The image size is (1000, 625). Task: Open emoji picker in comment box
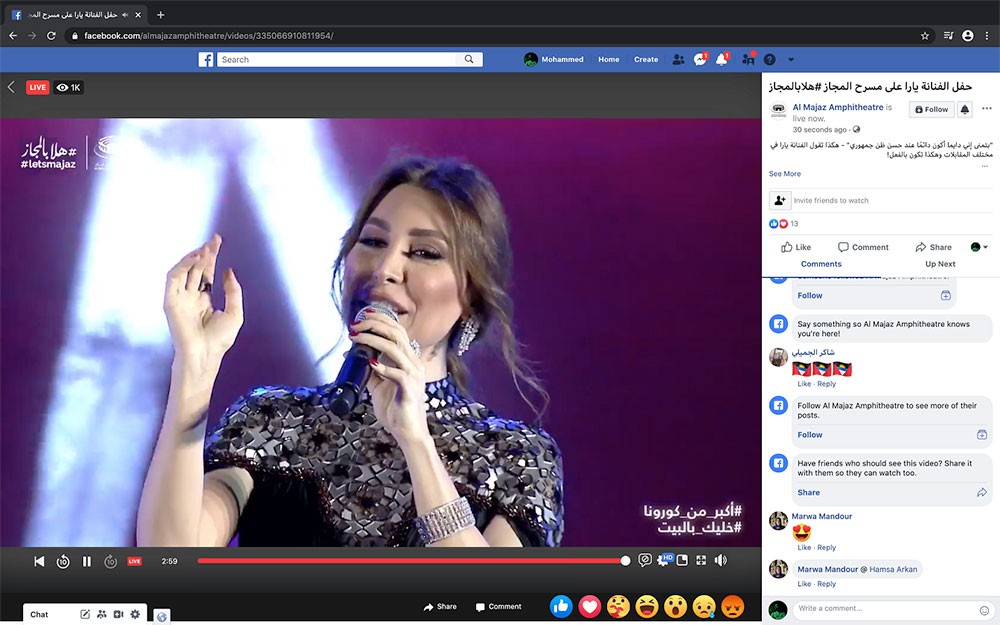[x=984, y=610]
